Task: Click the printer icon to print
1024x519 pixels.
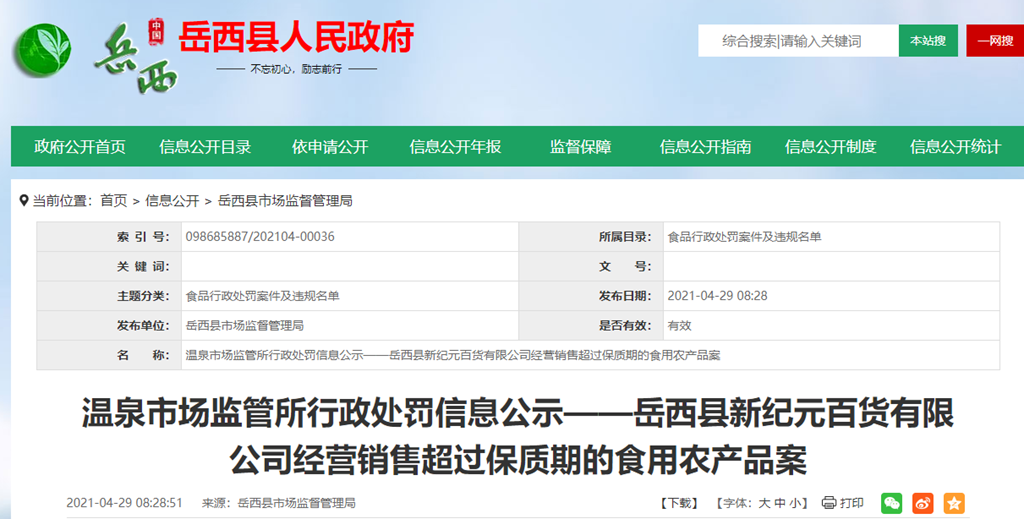Action: click(x=829, y=503)
